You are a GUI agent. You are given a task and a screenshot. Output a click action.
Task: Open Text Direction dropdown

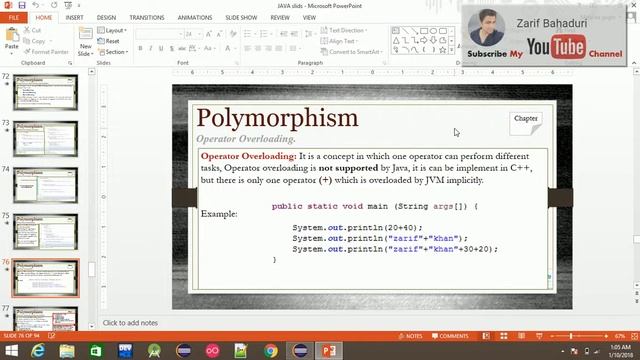click(x=344, y=30)
